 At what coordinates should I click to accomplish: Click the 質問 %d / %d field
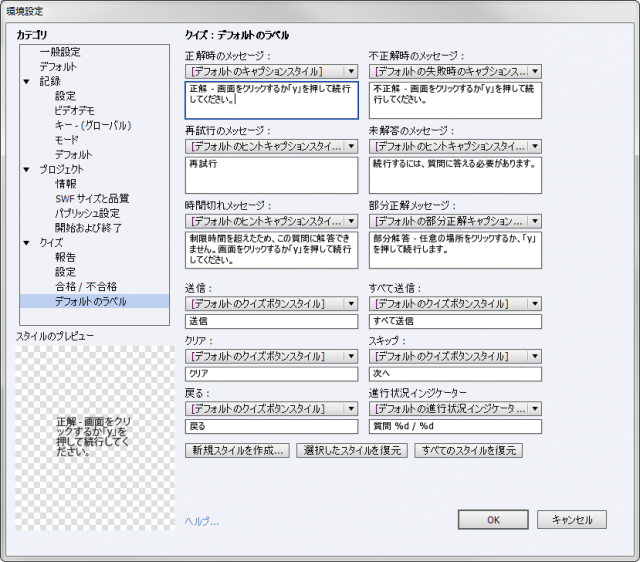(456, 426)
